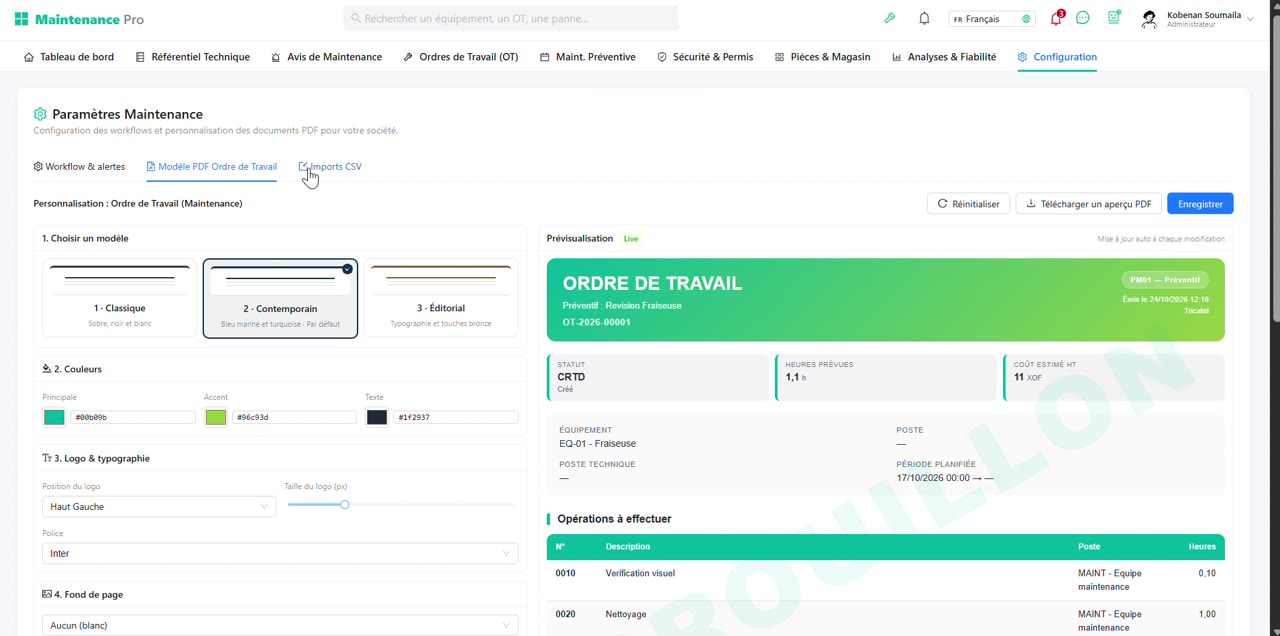Click the Texte dark color swatch
This screenshot has height=636, width=1280.
(377, 417)
